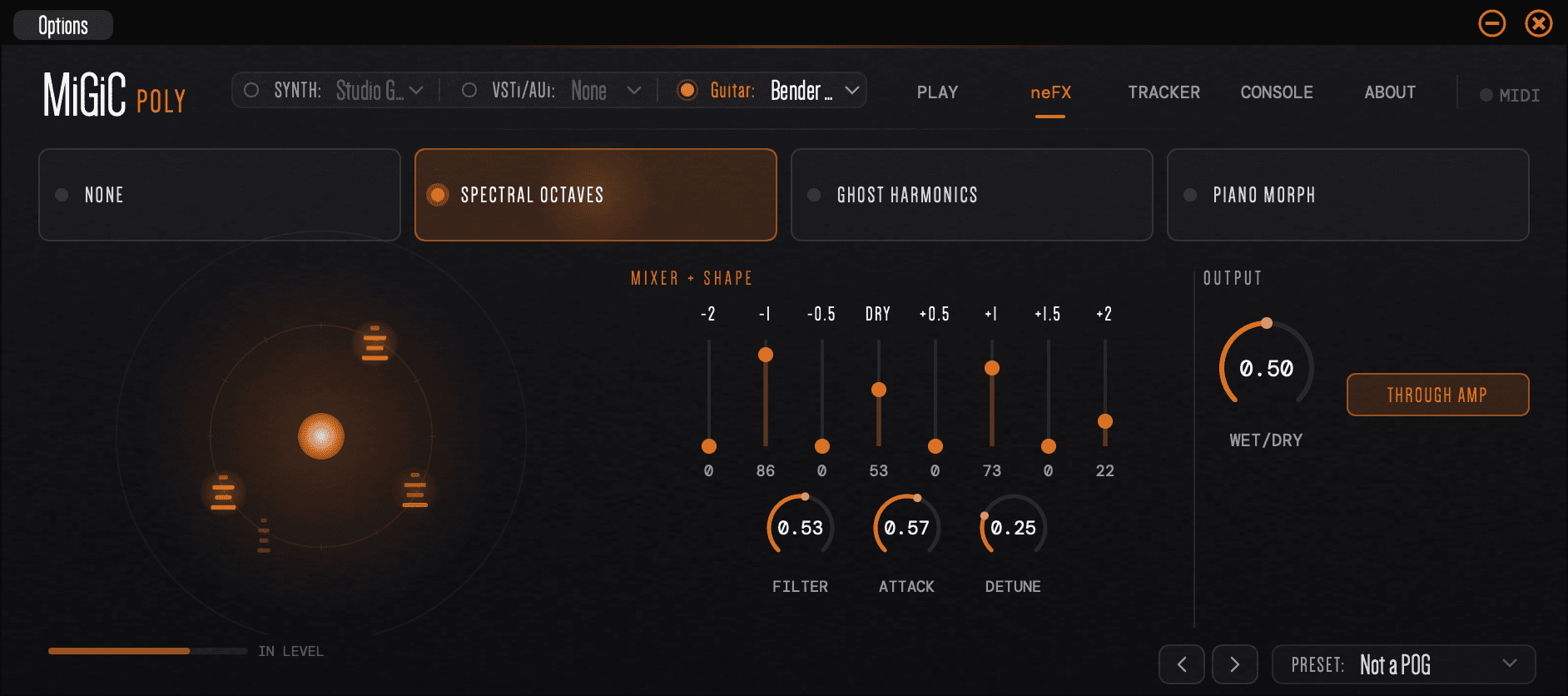Toggle the Guitar radio button
Viewport: 1568px width, 696px height.
pyautogui.click(x=687, y=90)
